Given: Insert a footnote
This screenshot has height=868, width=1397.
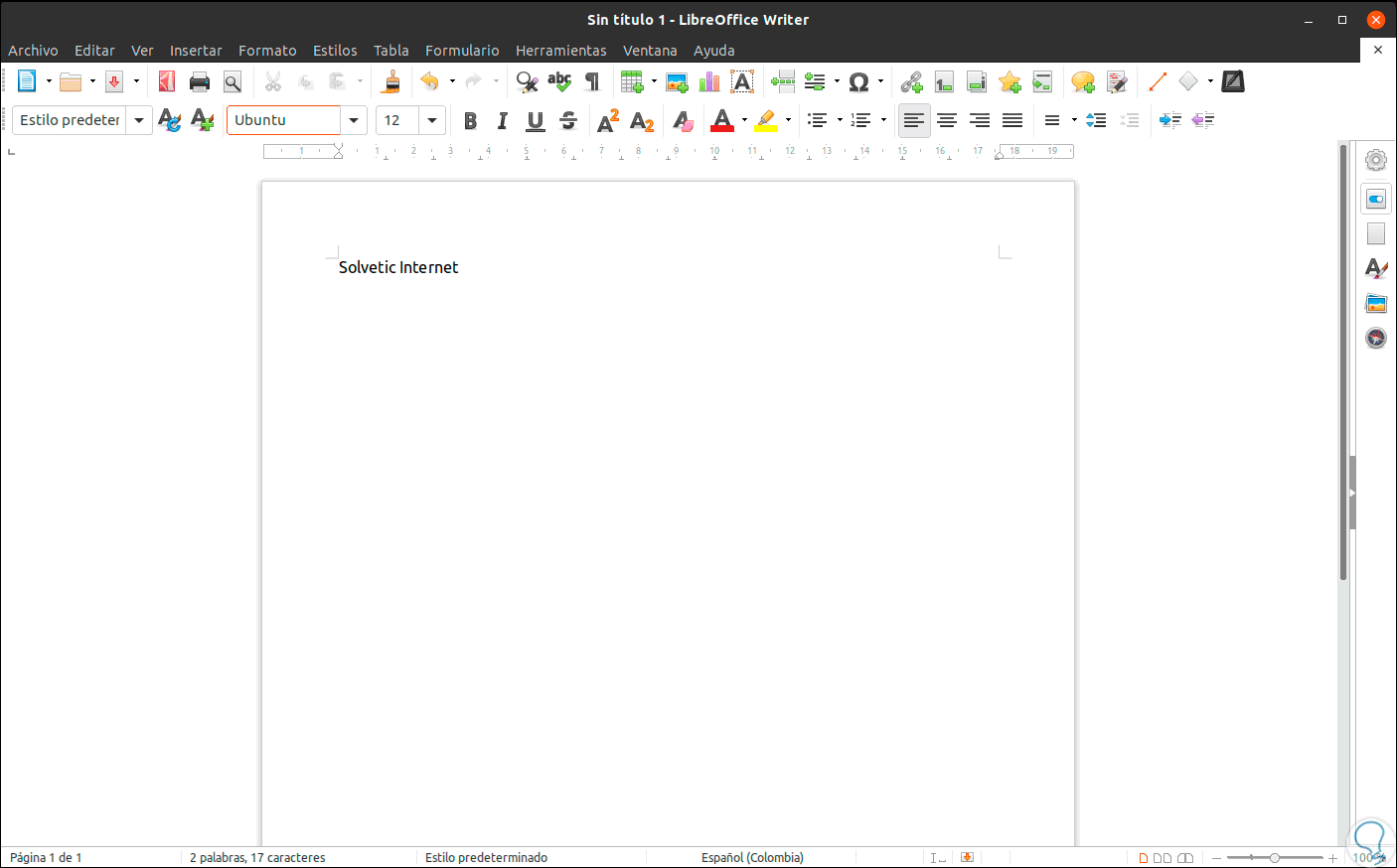Looking at the screenshot, I should [x=944, y=81].
